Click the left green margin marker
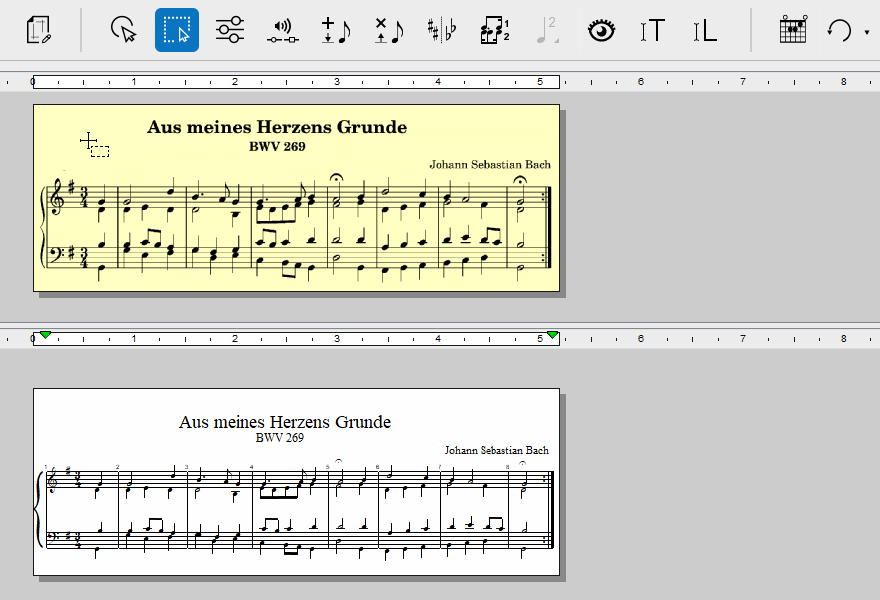The width and height of the screenshot is (880, 600). pos(45,335)
